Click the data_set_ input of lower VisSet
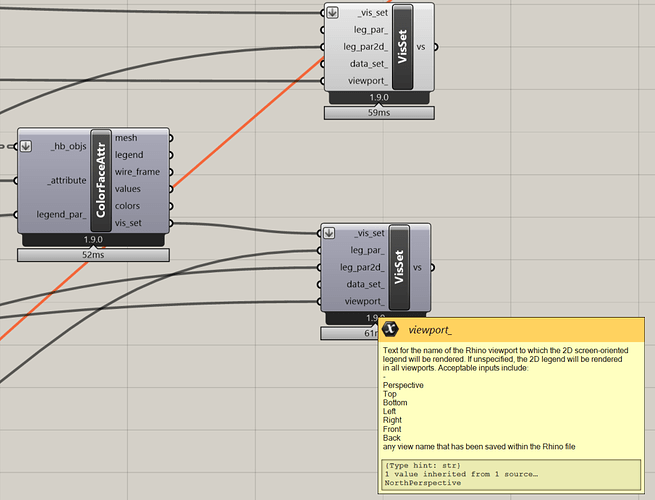Screen dimensions: 655x500 click(362, 284)
